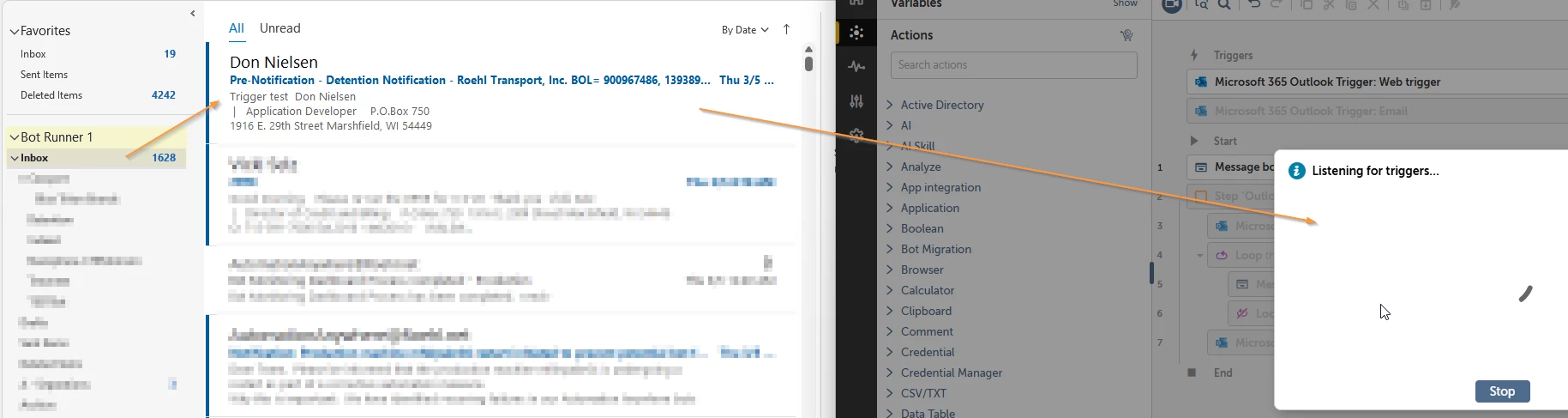
Task: Click the Search actions field
Action: (x=1014, y=65)
